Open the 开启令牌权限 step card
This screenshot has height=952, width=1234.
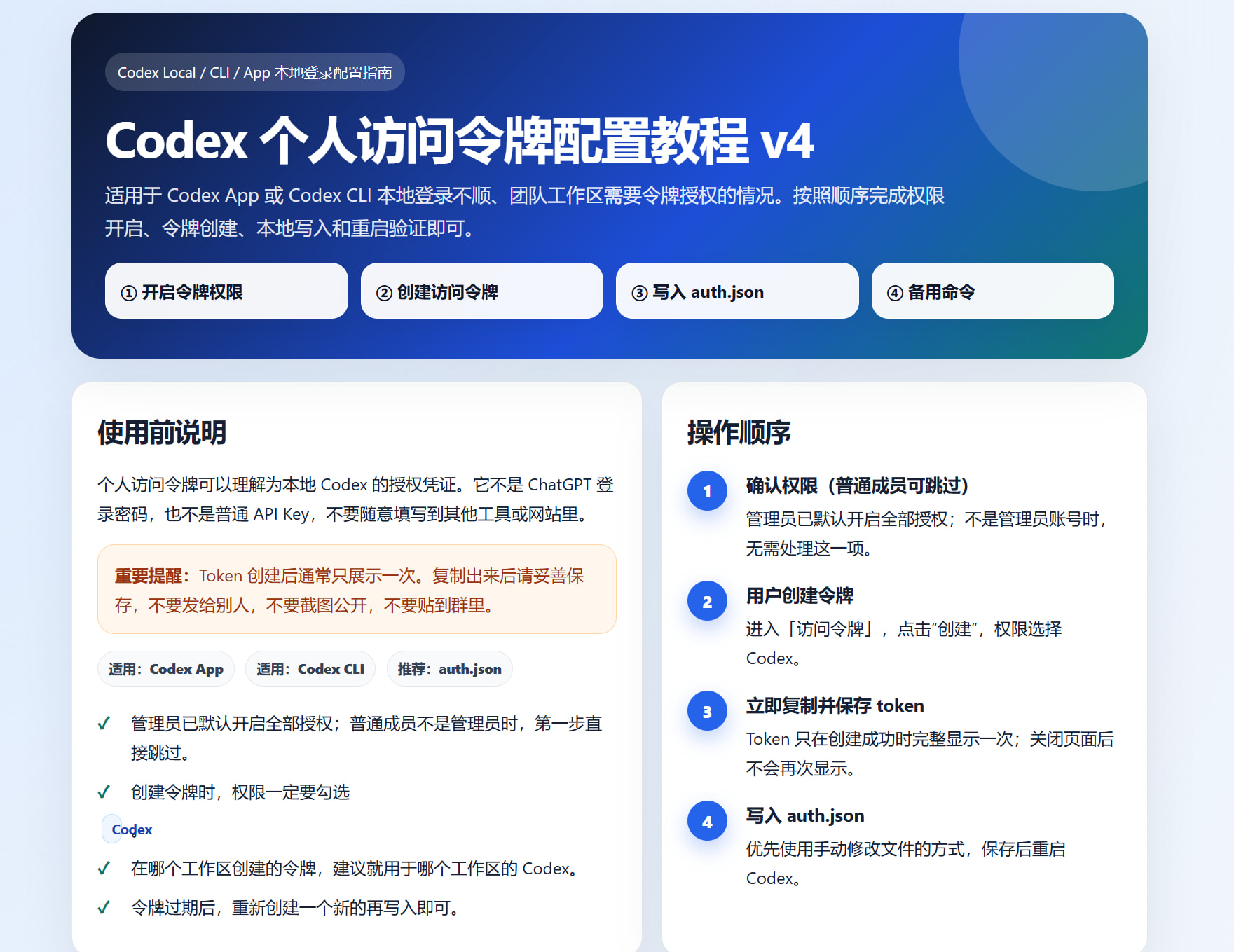(x=226, y=291)
